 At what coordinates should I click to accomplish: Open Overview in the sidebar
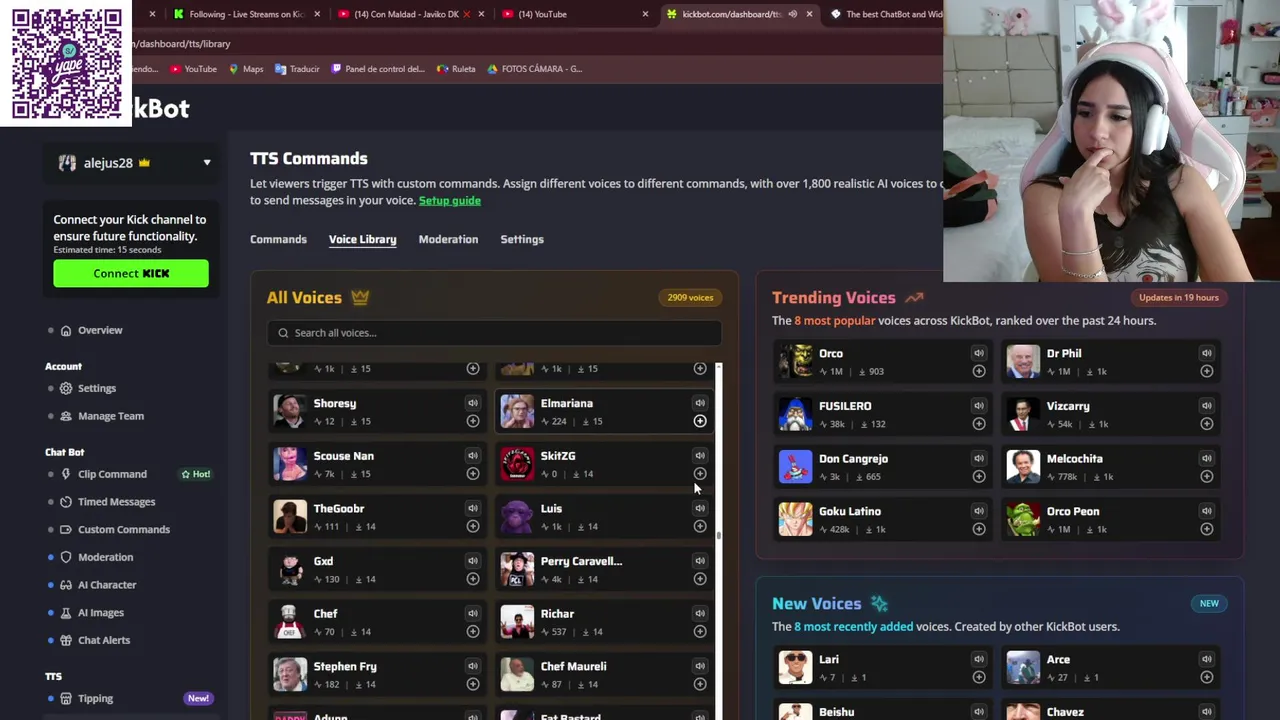tap(100, 330)
